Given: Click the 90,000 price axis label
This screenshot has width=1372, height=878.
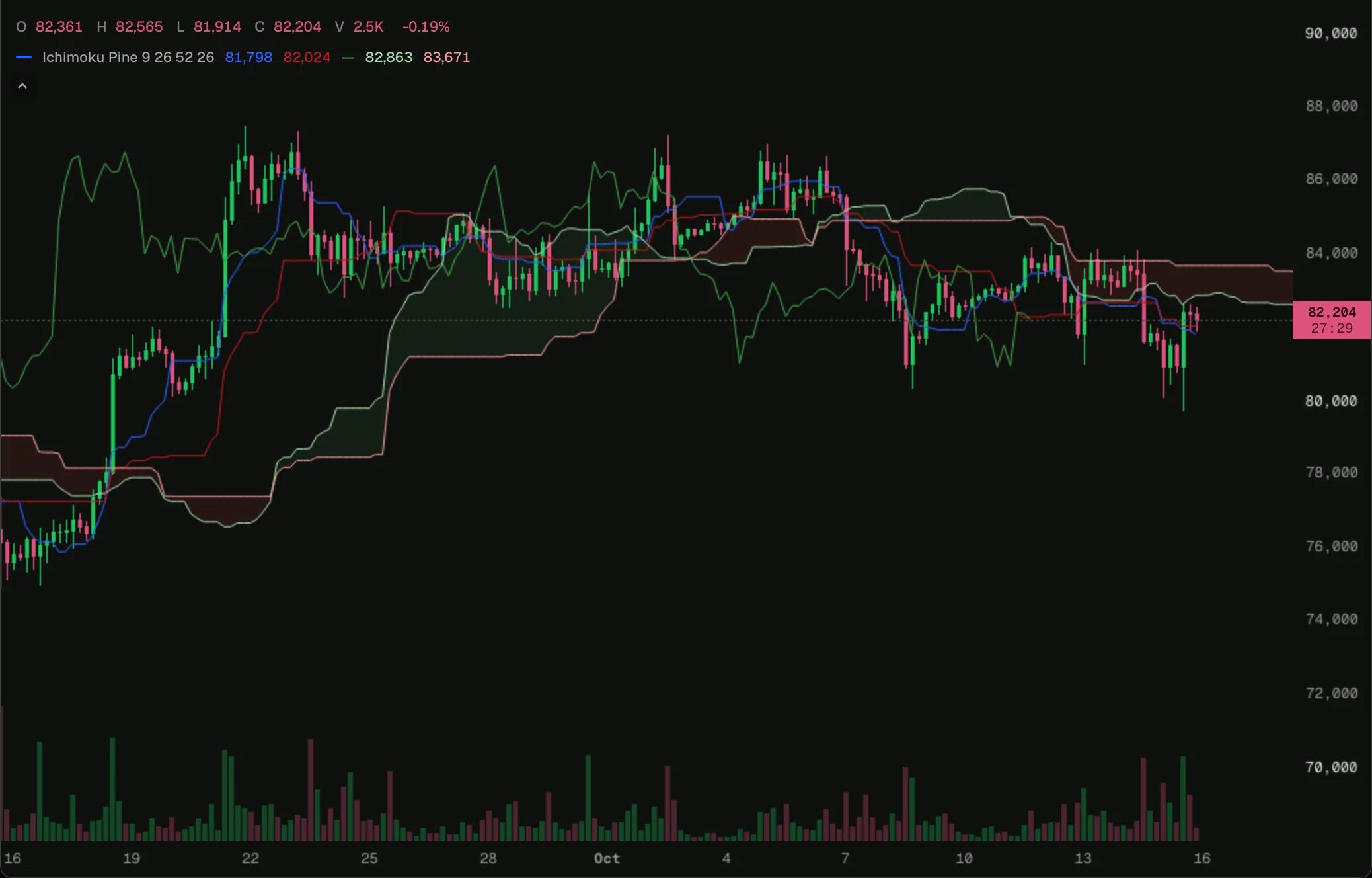Looking at the screenshot, I should click(1331, 34).
